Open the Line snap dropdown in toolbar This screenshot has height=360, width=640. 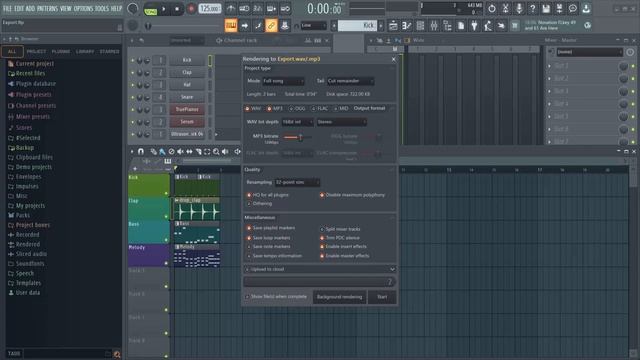tap(314, 26)
